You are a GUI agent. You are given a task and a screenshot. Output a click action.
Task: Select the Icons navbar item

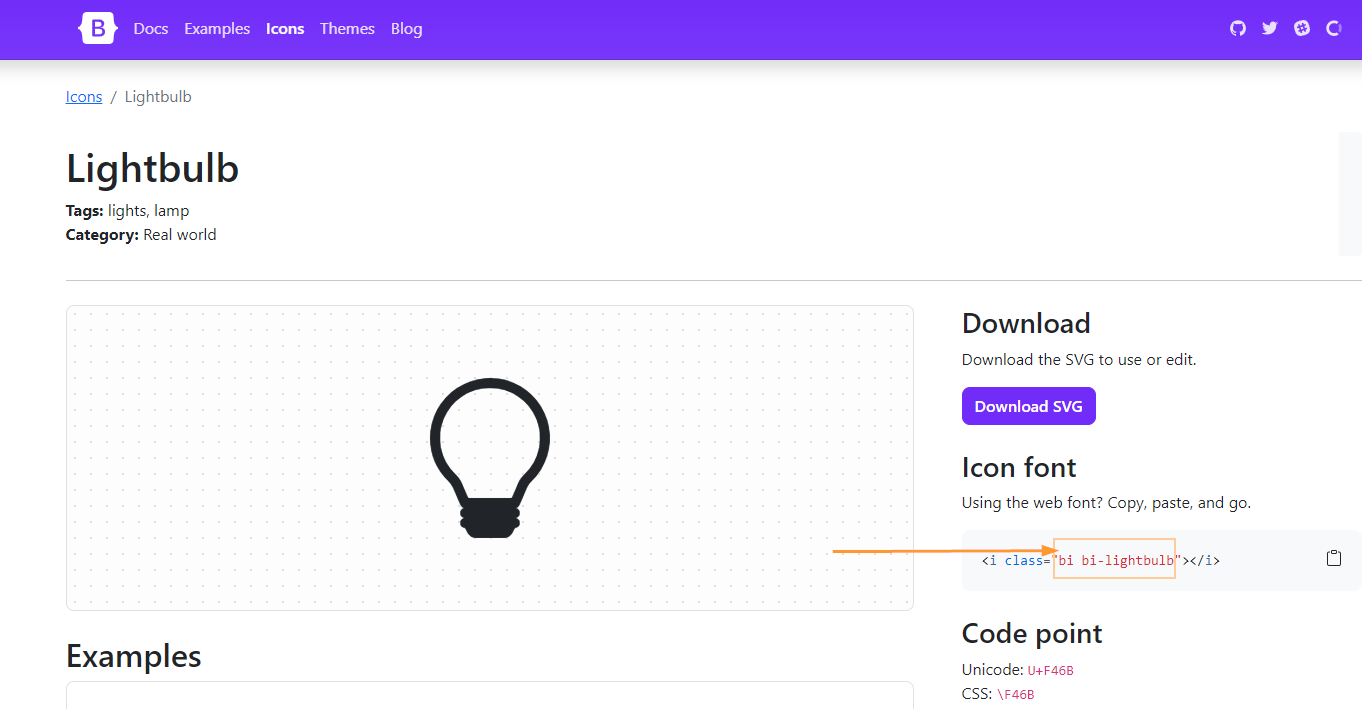point(285,29)
